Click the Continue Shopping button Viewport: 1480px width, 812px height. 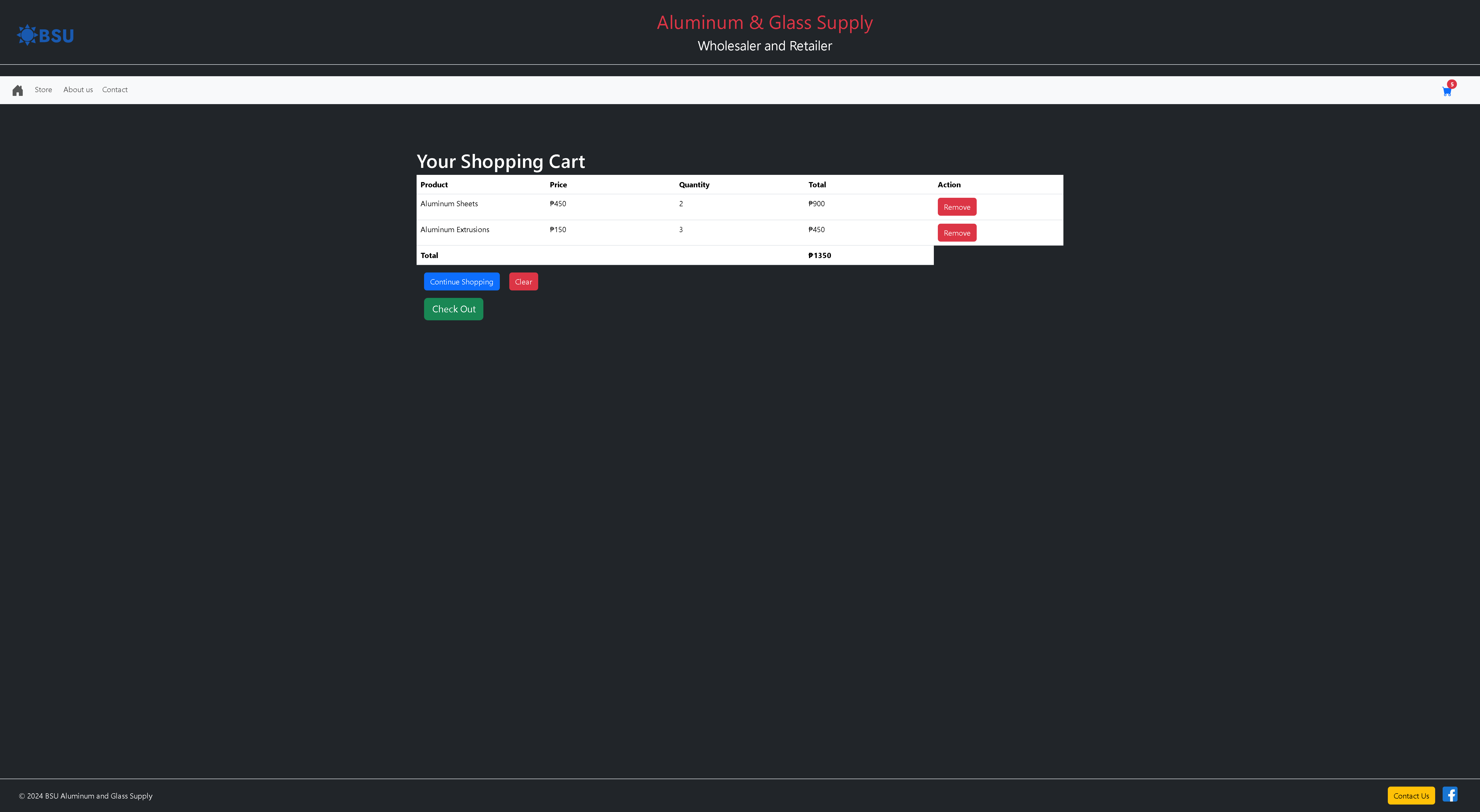(461, 281)
